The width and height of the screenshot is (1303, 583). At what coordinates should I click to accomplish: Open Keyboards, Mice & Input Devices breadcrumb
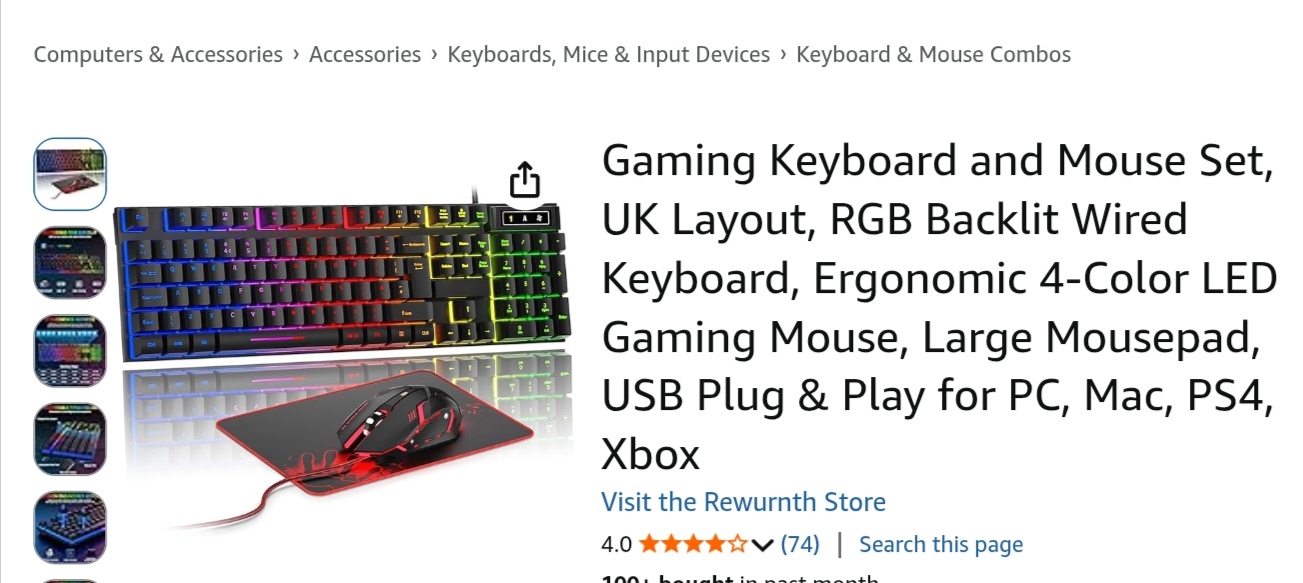pyautogui.click(x=609, y=55)
